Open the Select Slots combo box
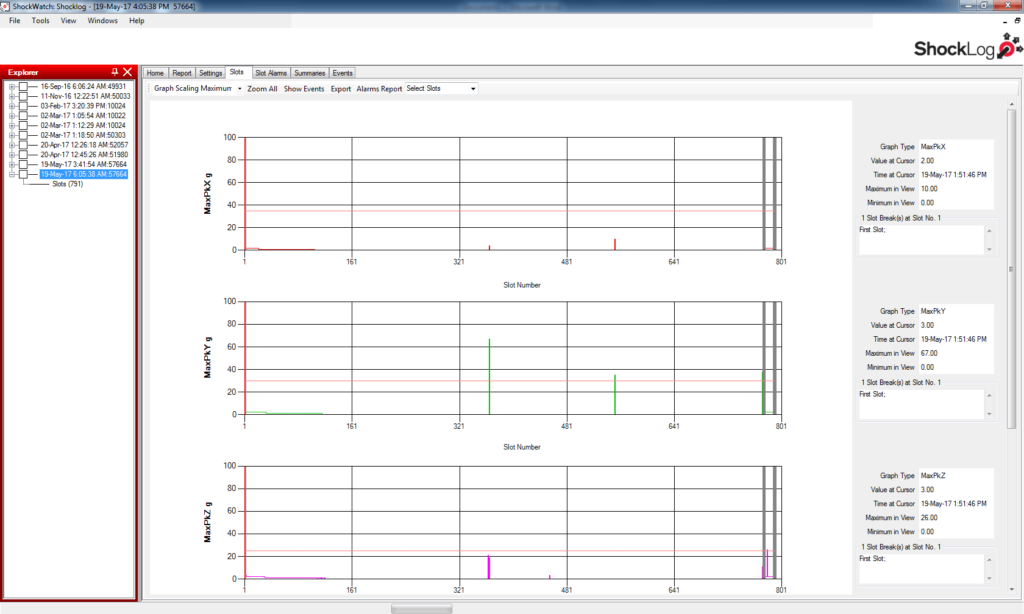The width and height of the screenshot is (1024, 614). click(441, 88)
